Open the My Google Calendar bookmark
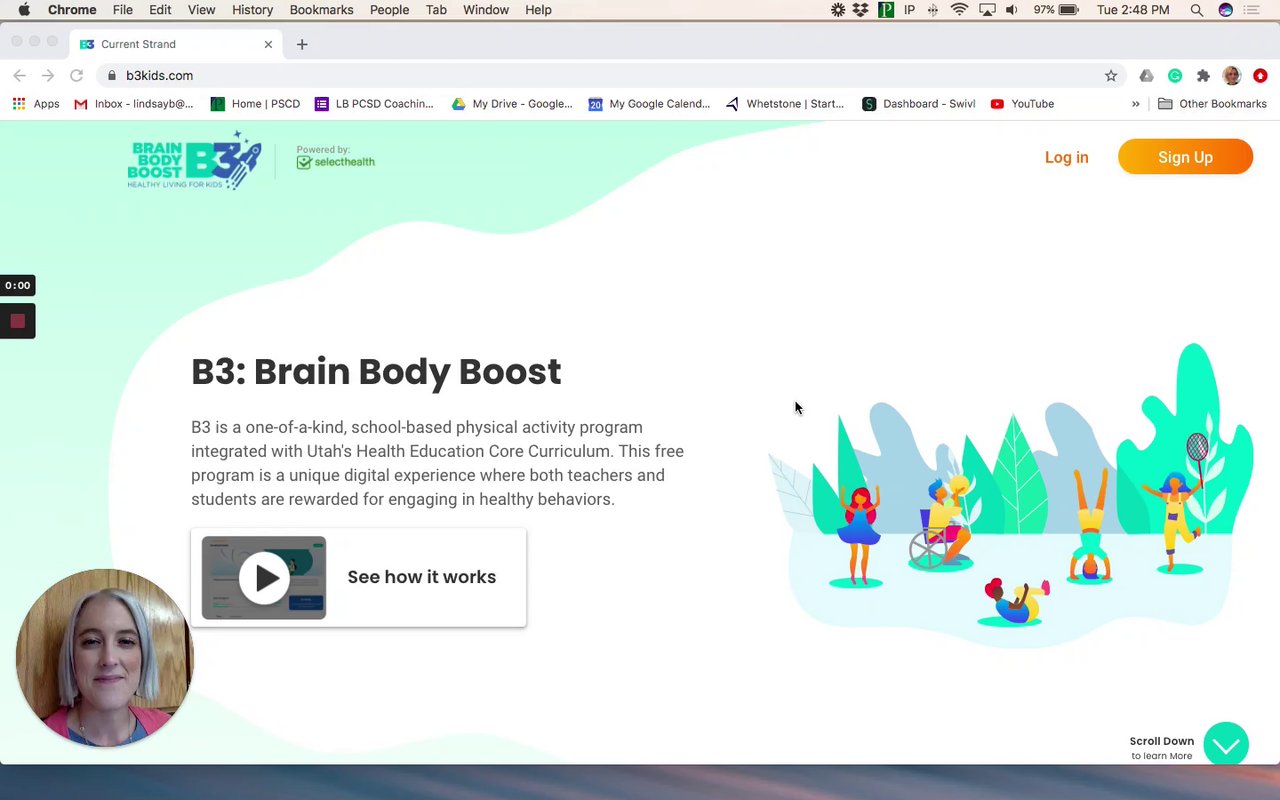The image size is (1280, 800). pos(649,104)
